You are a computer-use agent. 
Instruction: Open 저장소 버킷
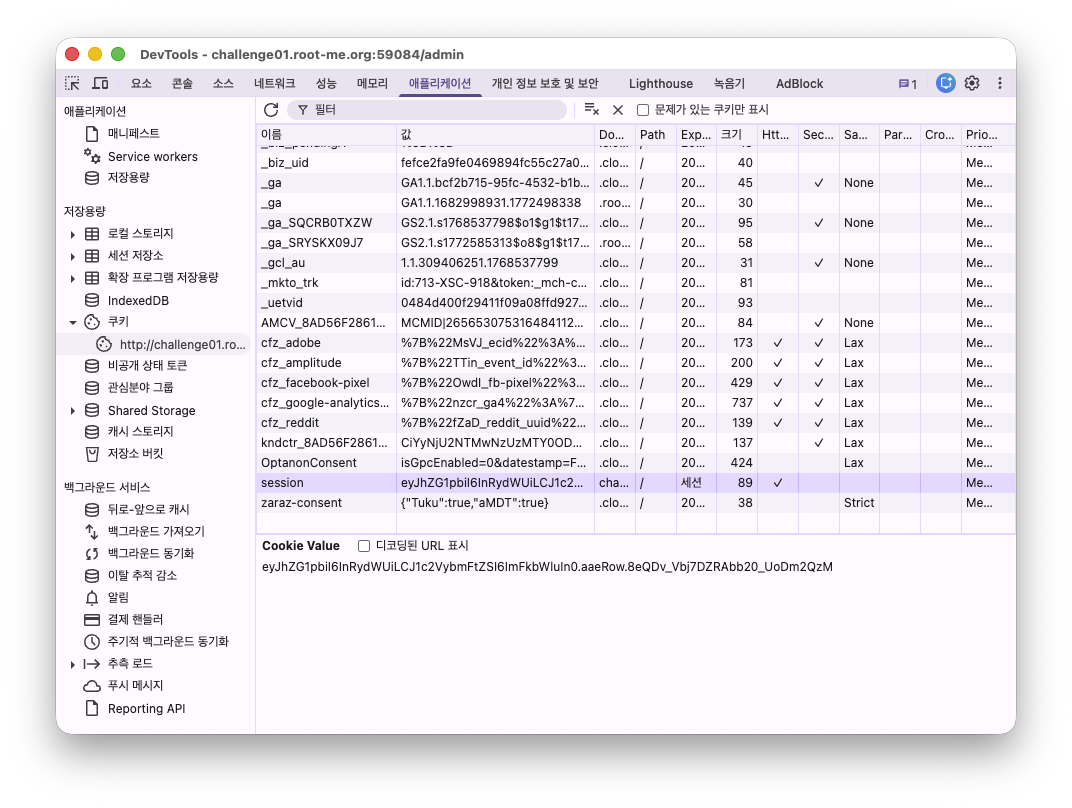pyautogui.click(x=135, y=453)
